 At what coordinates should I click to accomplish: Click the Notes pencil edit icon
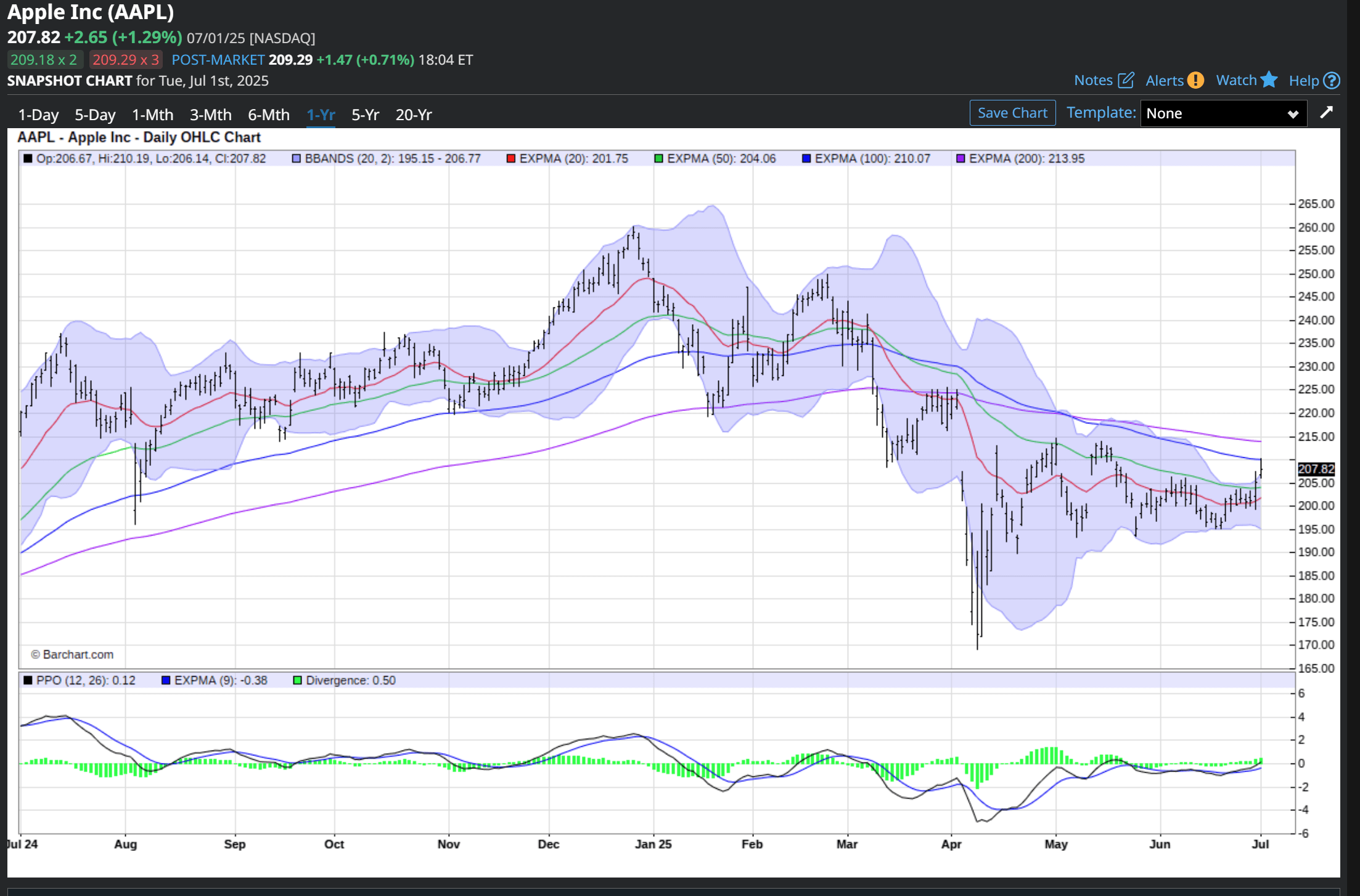tap(1126, 80)
